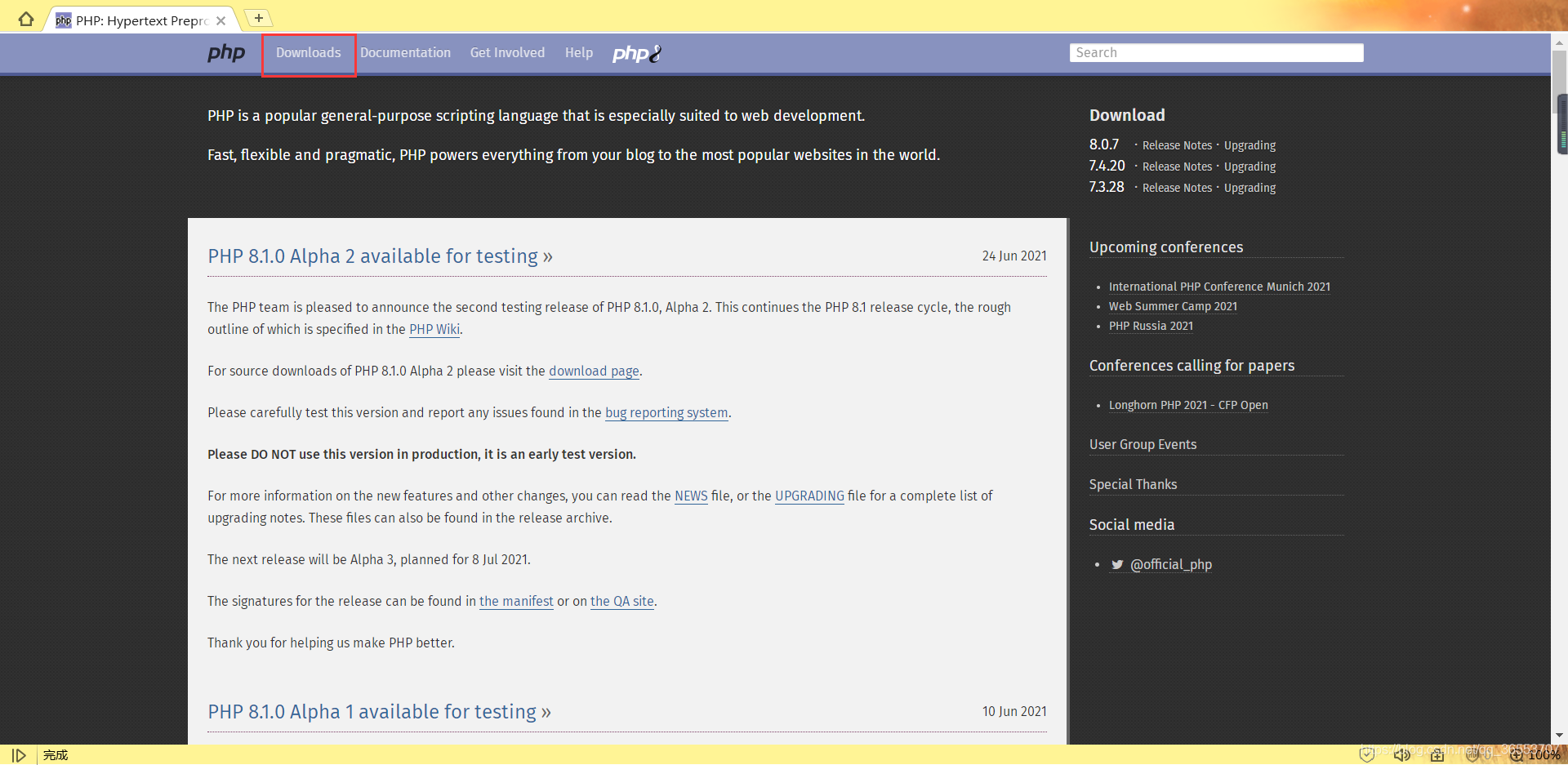
Task: Click the first-aid kit icon in status bar
Action: coord(1437,755)
